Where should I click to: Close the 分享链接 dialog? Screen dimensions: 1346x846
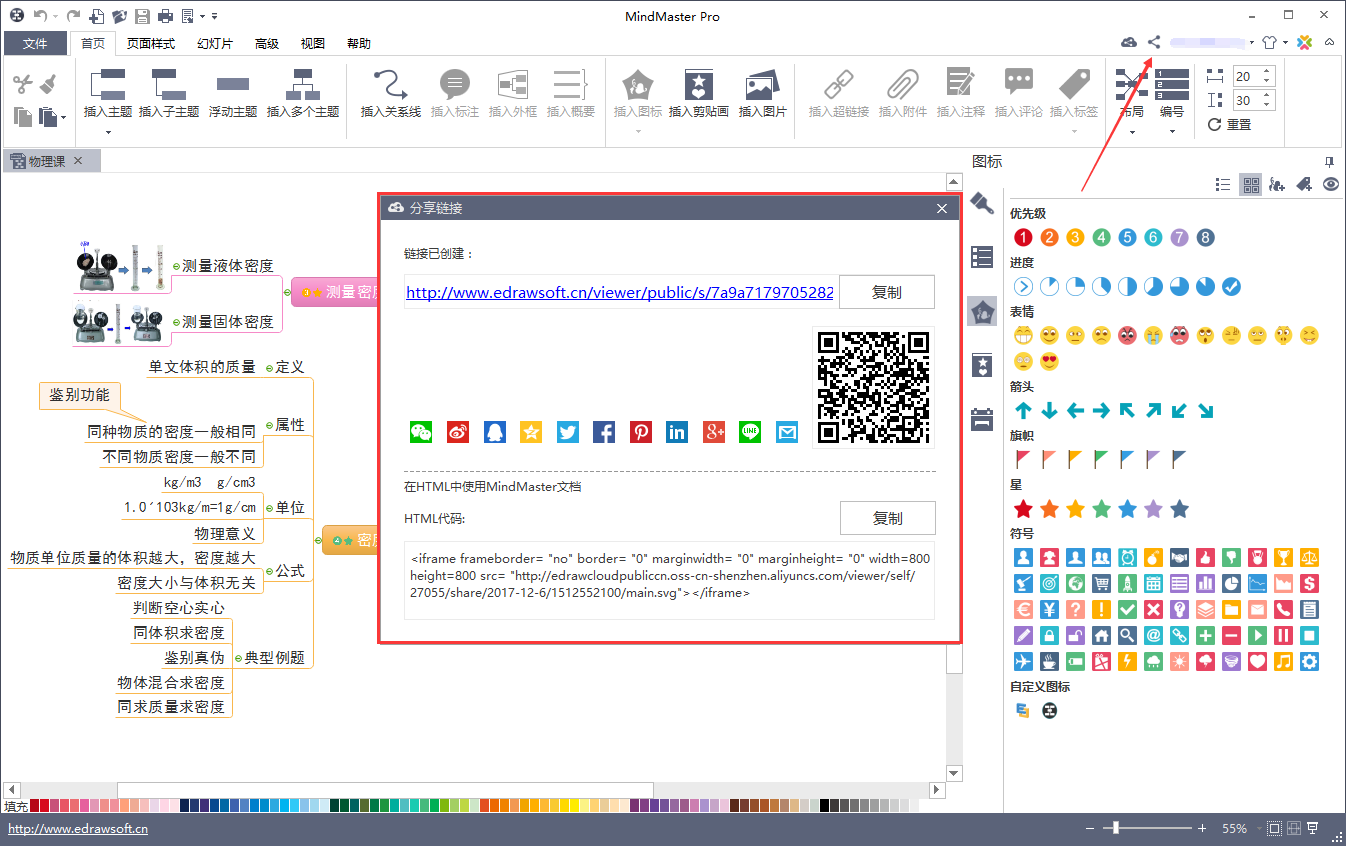941,208
